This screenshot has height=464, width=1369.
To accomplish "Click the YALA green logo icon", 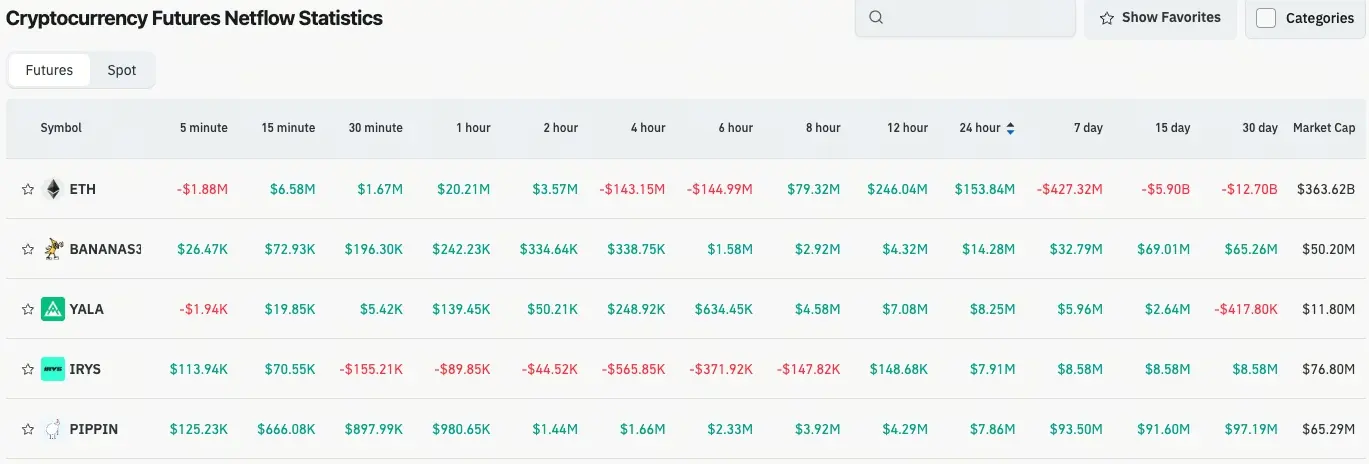I will [53, 309].
